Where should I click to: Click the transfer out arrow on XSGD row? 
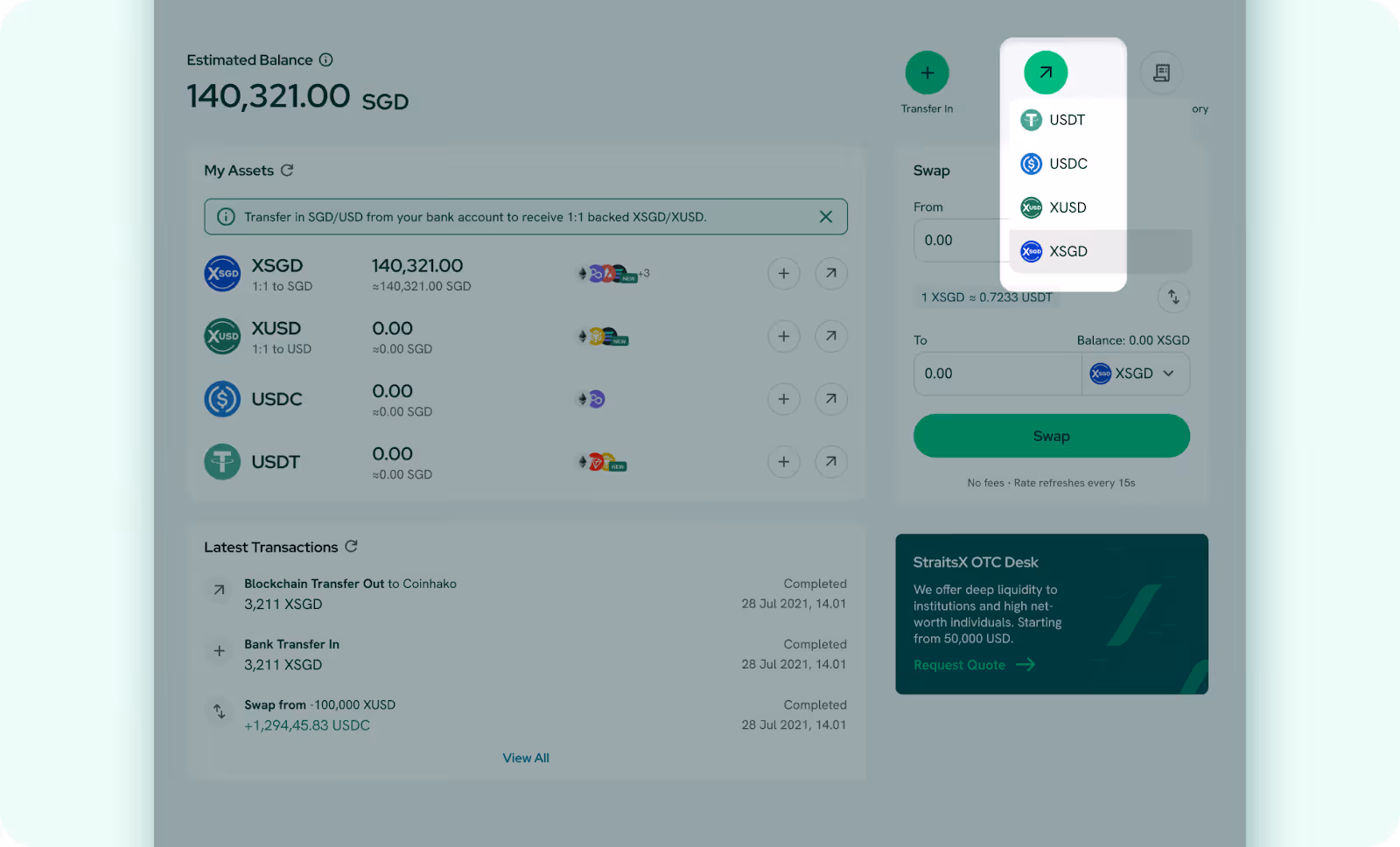831,274
